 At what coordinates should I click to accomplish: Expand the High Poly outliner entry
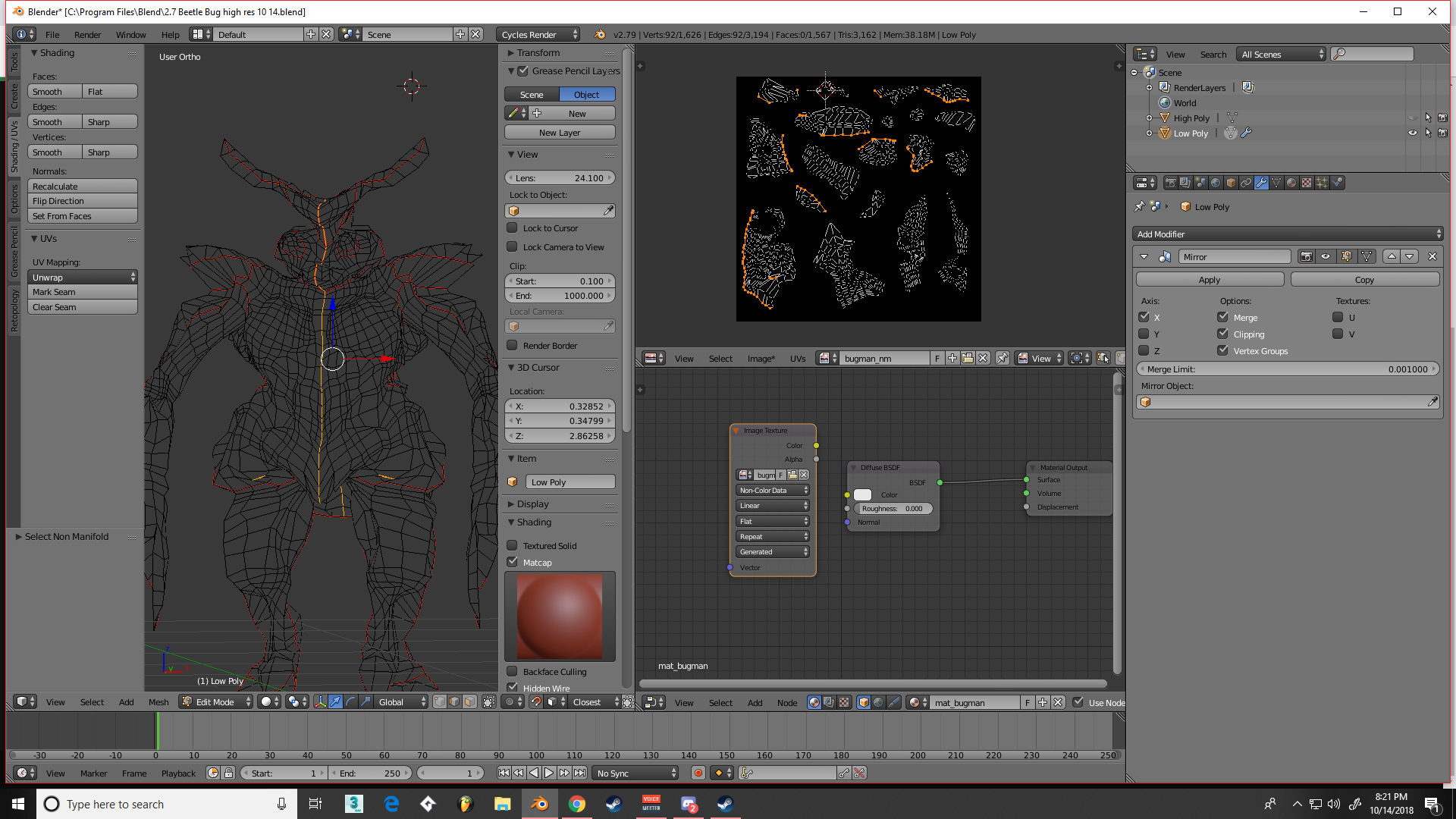click(1149, 118)
